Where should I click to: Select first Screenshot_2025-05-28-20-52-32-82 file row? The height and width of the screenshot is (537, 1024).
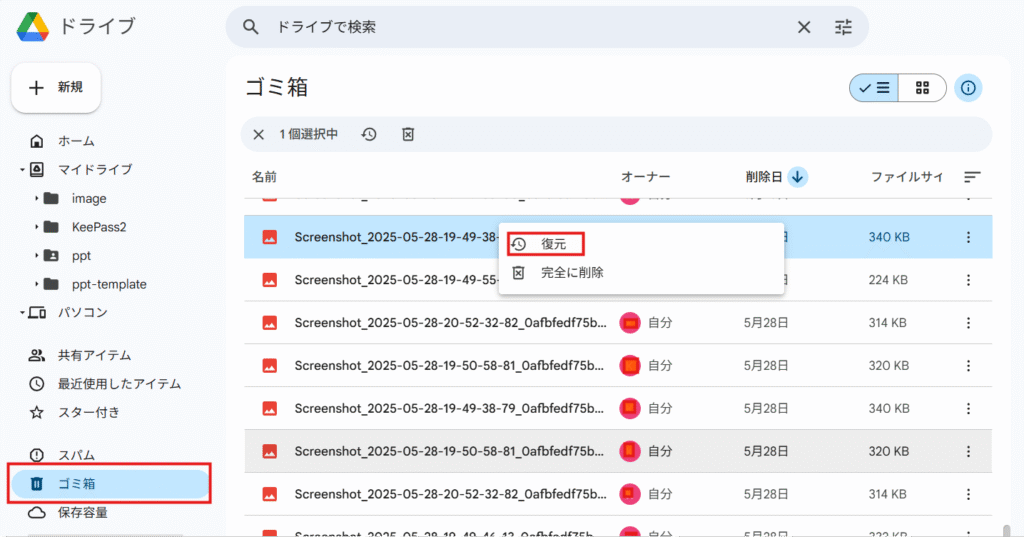[x=618, y=323]
